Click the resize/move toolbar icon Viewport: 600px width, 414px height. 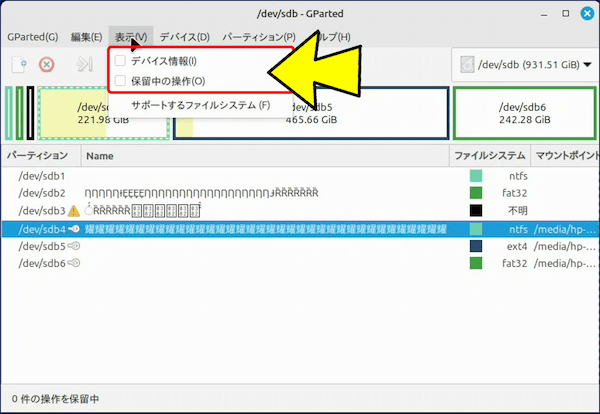85,64
